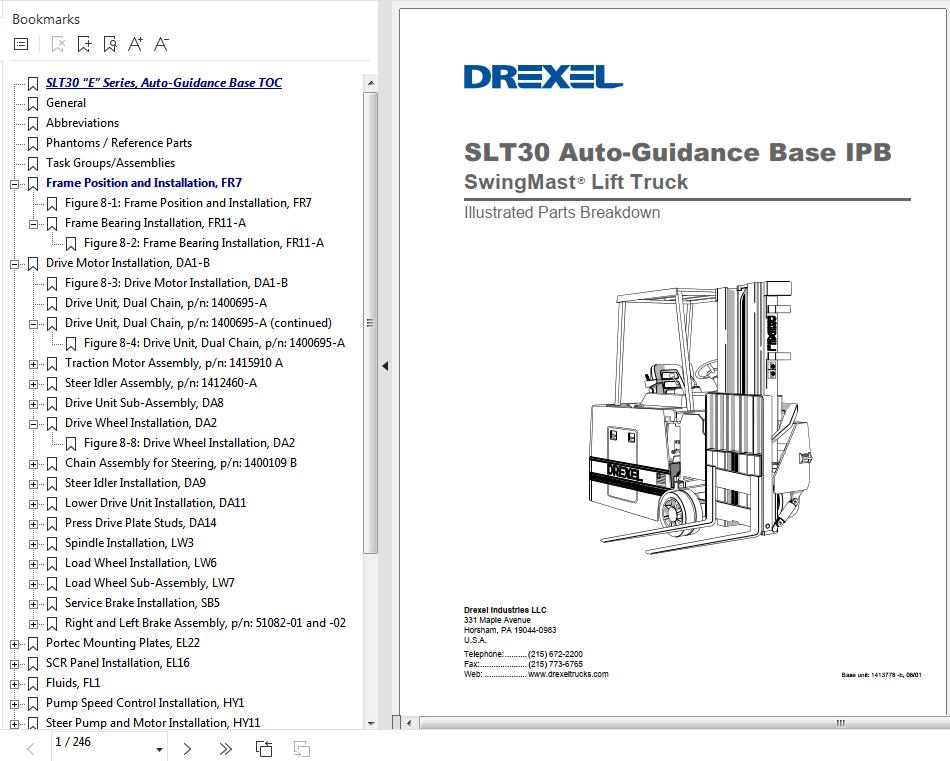Viewport: 950px width, 761px height.
Task: Open Phantoms / Reference Parts bookmark
Action: click(119, 143)
